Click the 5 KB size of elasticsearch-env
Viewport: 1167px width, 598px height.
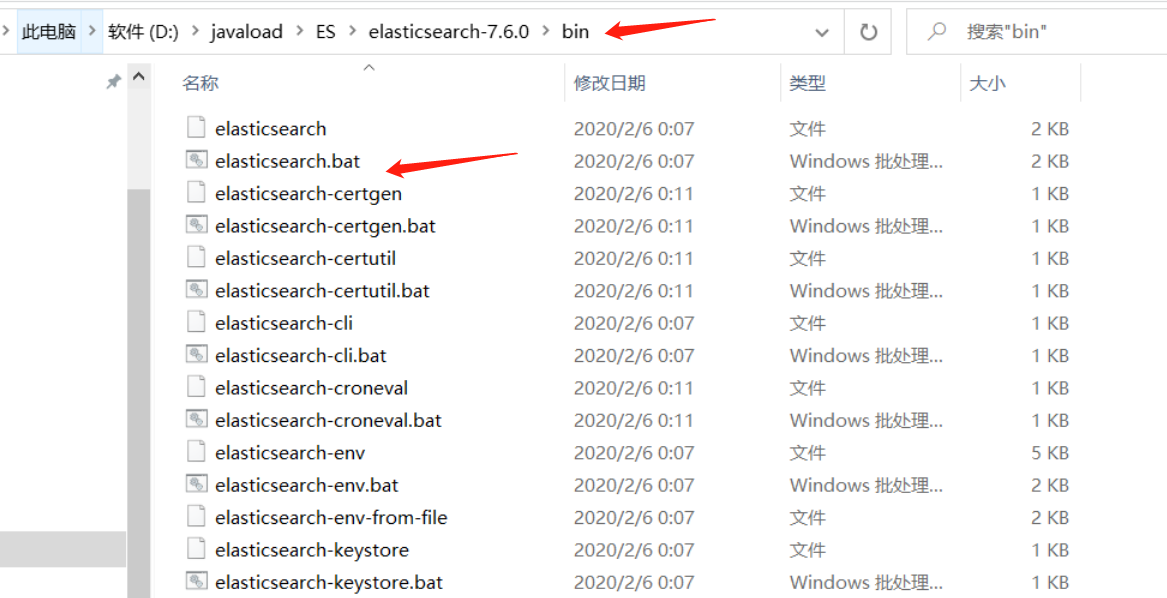point(1050,453)
